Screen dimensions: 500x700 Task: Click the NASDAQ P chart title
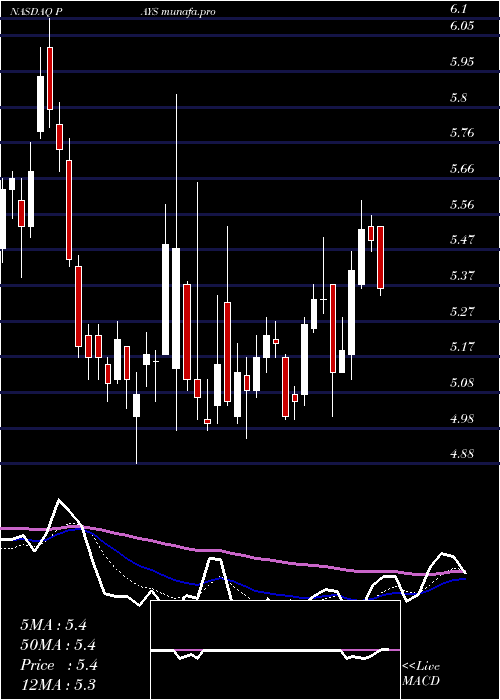(37, 12)
